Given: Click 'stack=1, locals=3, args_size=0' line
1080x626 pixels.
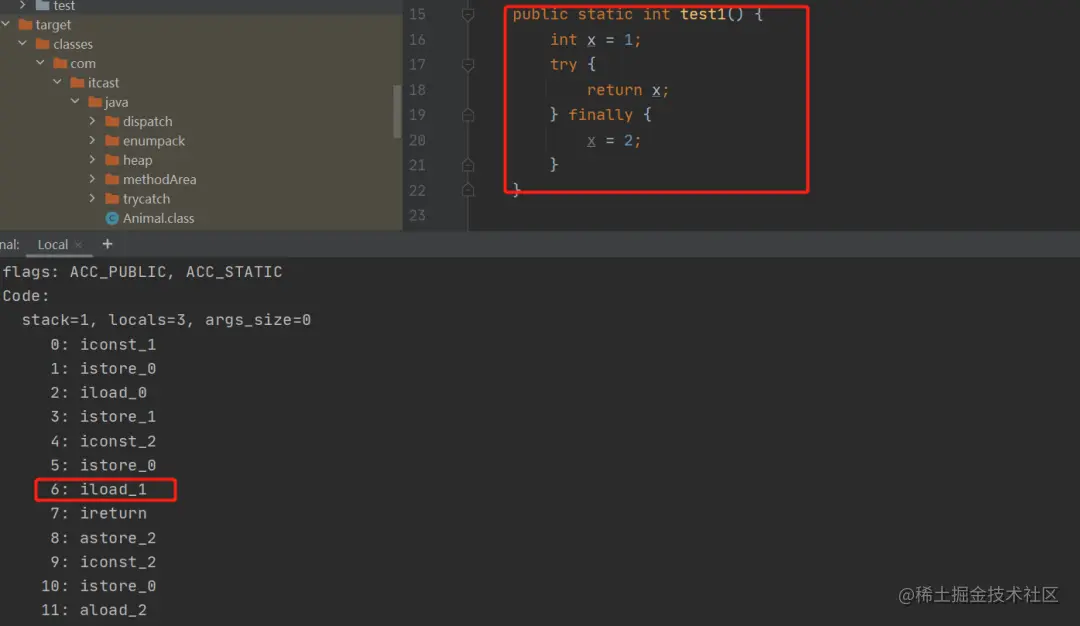Looking at the screenshot, I should click(x=166, y=320).
